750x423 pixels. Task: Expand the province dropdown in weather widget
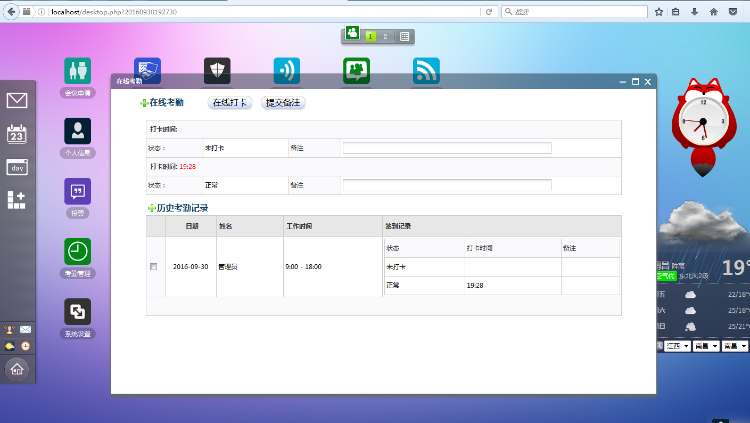678,345
